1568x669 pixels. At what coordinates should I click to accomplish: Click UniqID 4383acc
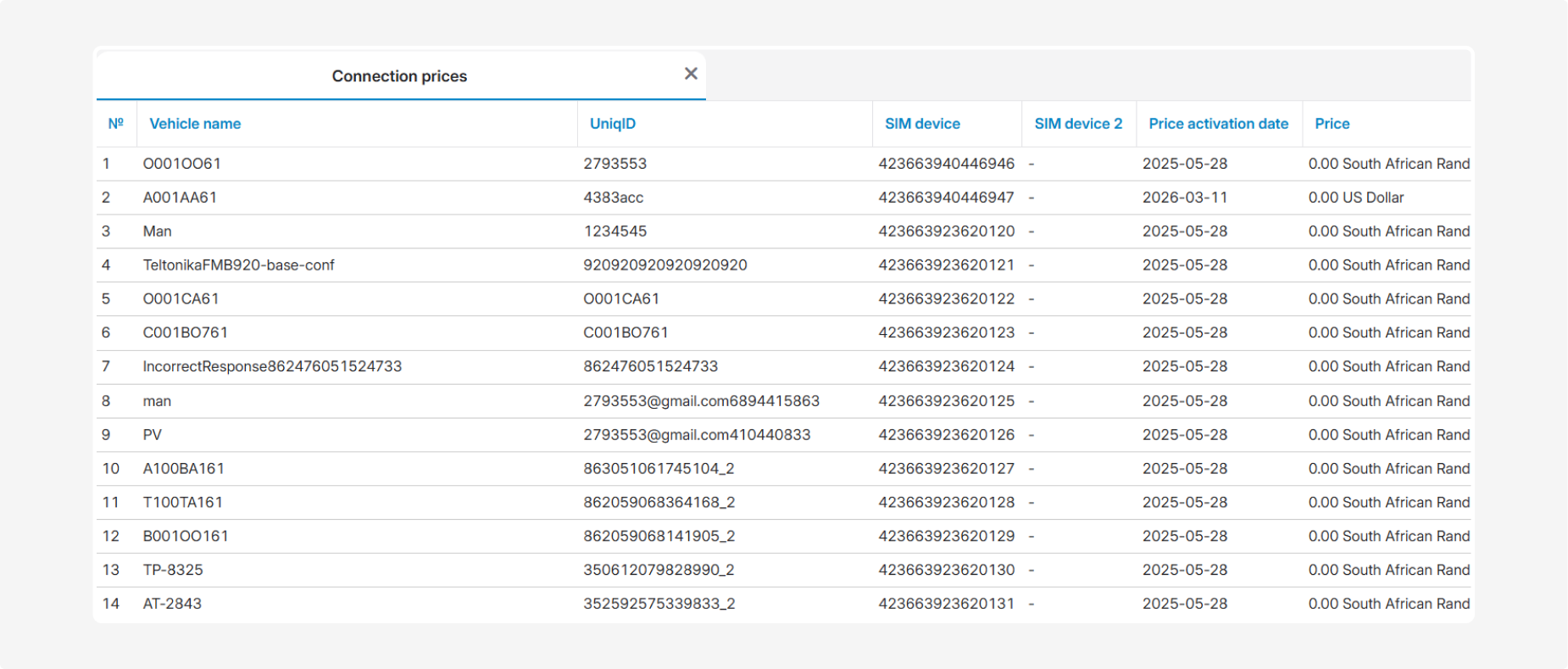[613, 198]
